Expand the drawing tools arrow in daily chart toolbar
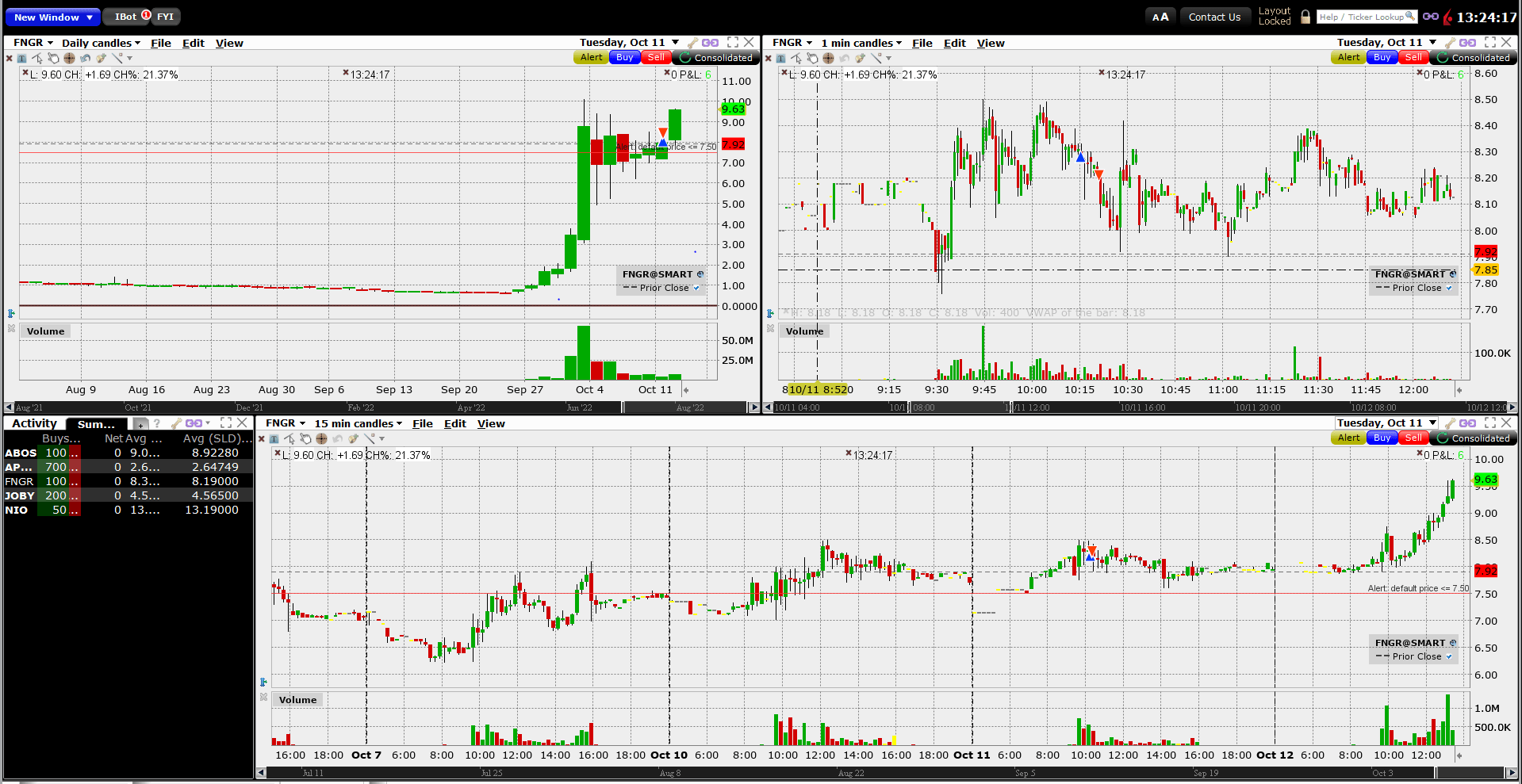 click(130, 59)
